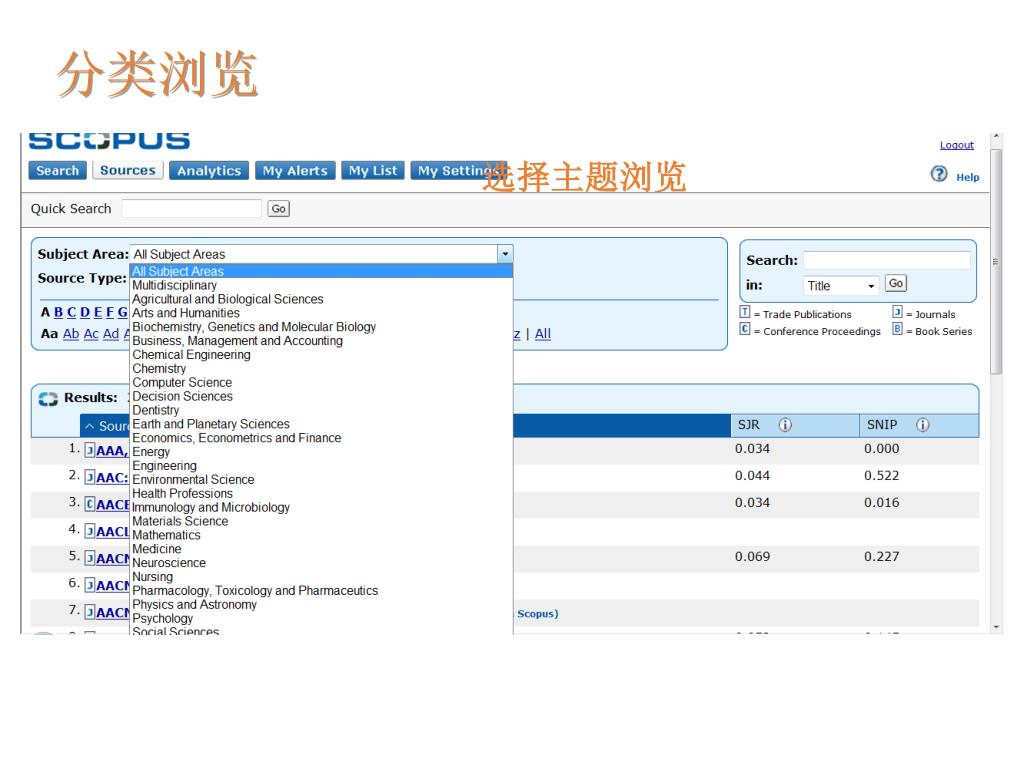Click the page vertical scrollbar thumb

point(996,261)
